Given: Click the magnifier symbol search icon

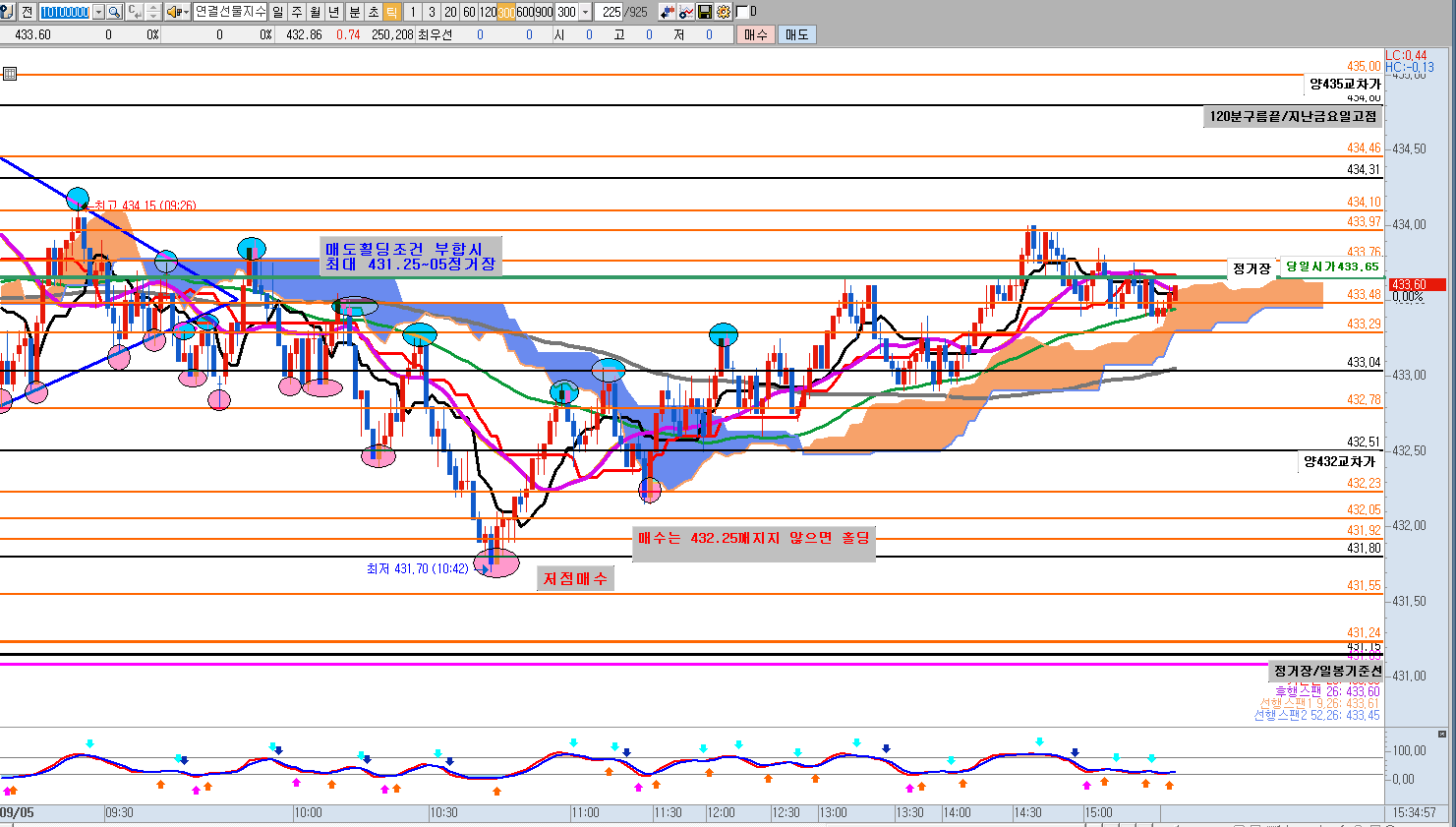Looking at the screenshot, I should coord(114,12).
